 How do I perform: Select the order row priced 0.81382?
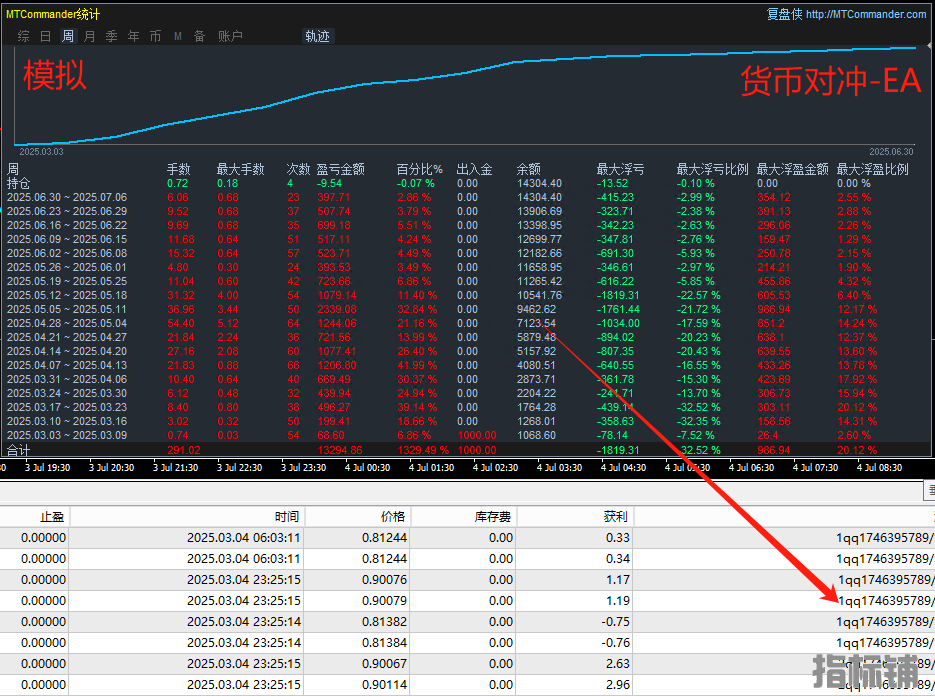[468, 622]
